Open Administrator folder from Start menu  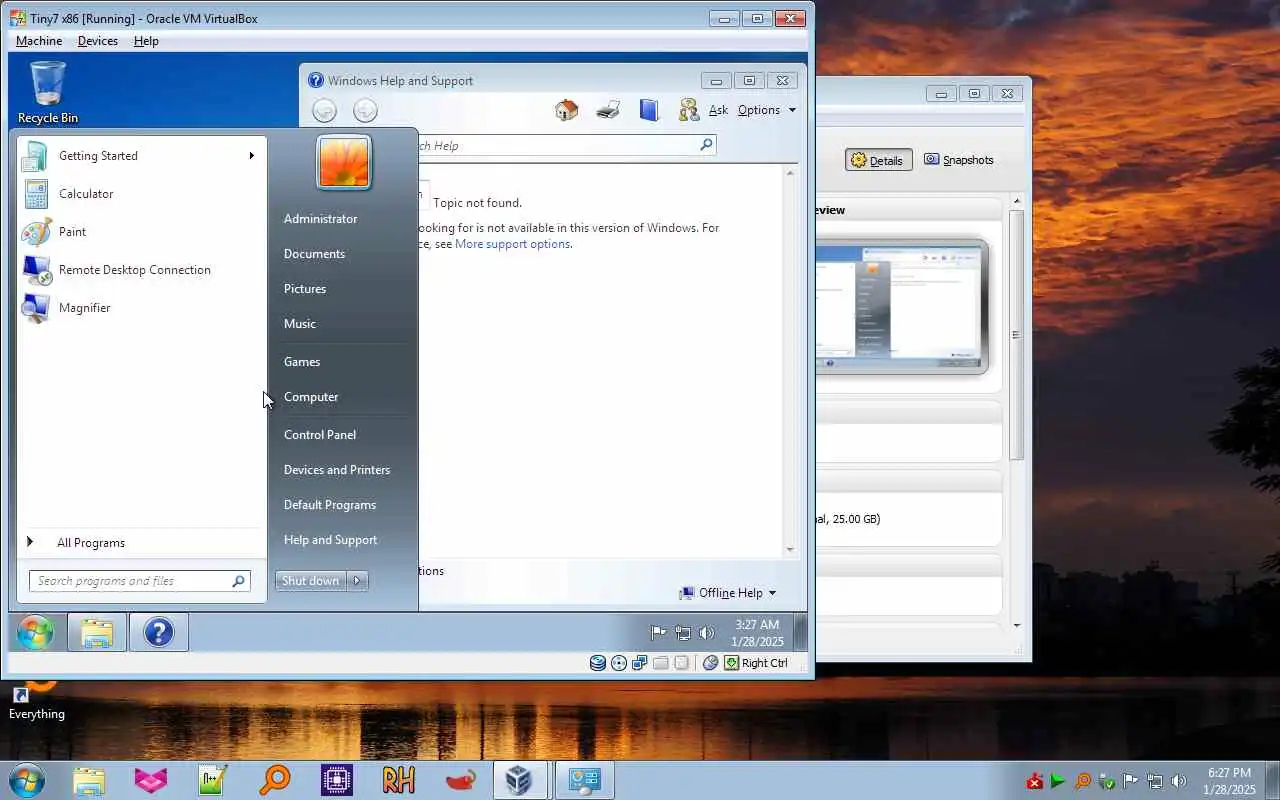point(320,219)
